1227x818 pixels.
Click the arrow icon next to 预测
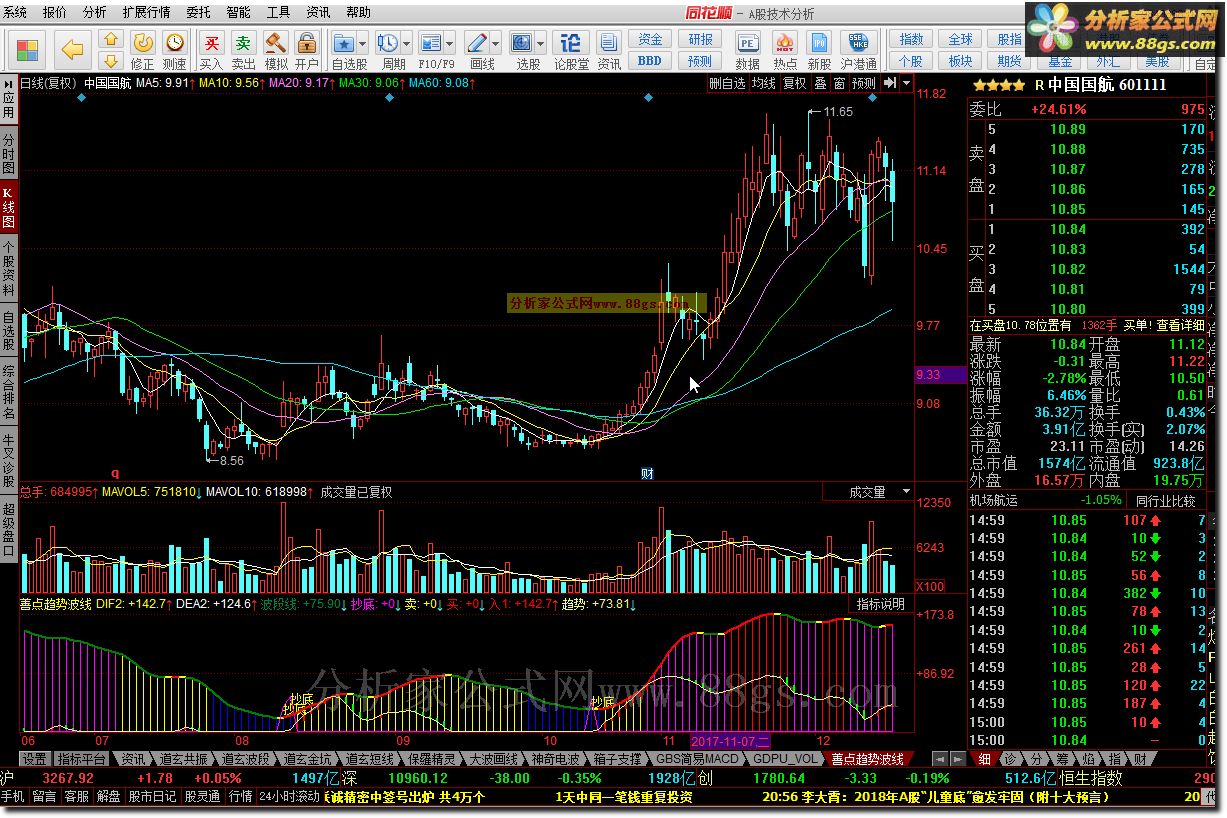[x=889, y=84]
